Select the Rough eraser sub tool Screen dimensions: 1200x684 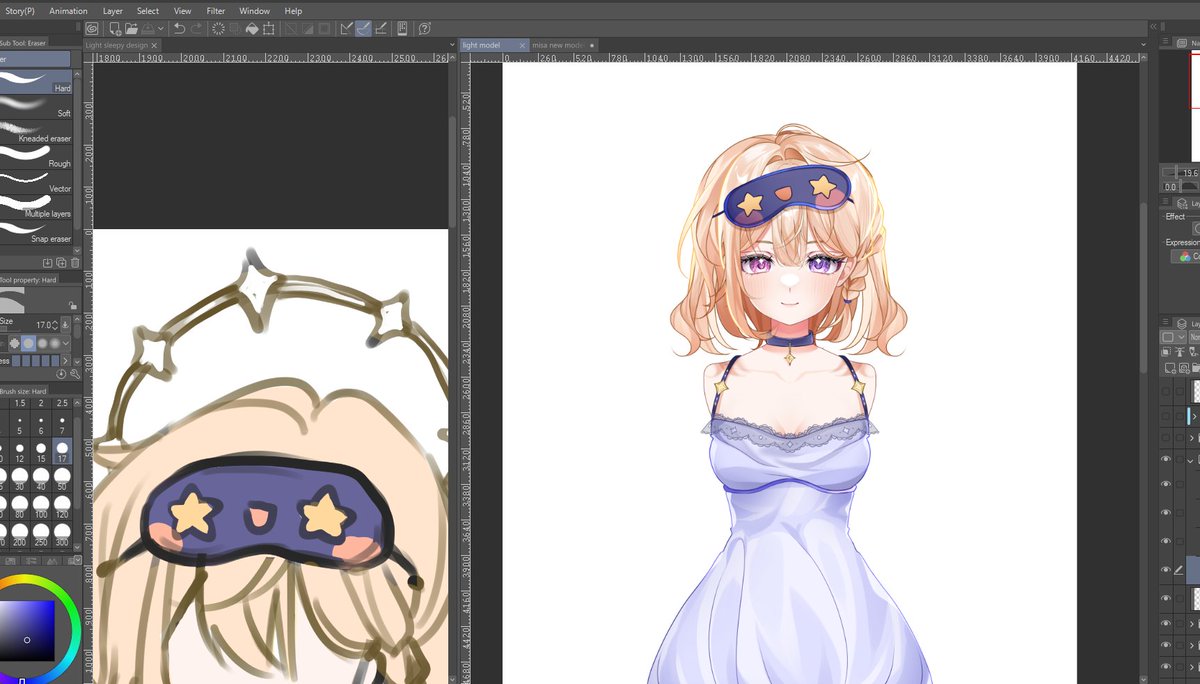[36, 158]
